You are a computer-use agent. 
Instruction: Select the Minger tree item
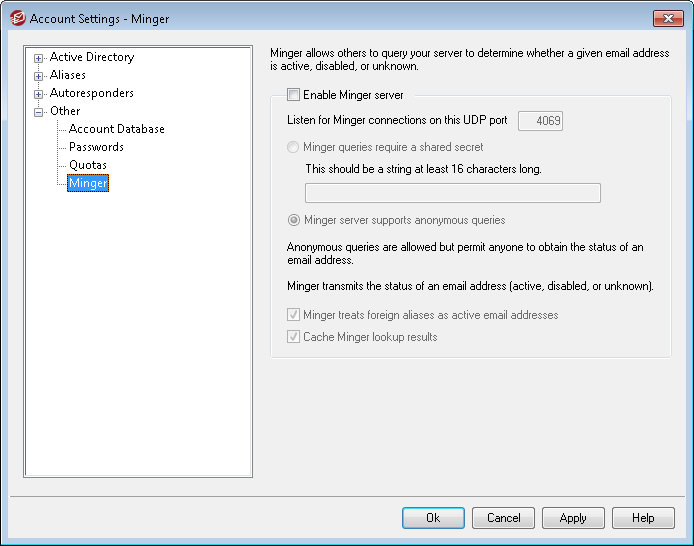tap(87, 184)
